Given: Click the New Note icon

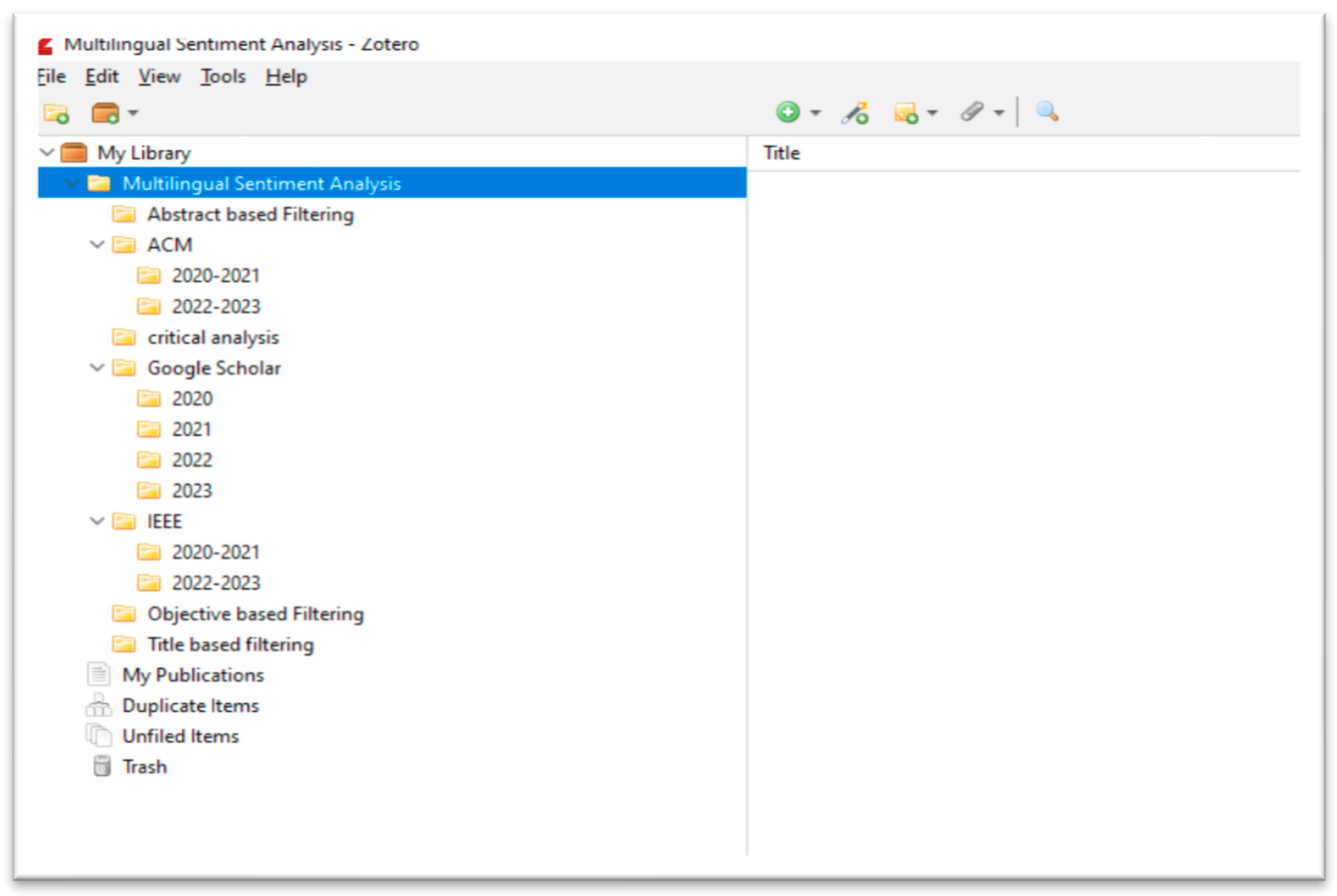Looking at the screenshot, I should click(906, 113).
